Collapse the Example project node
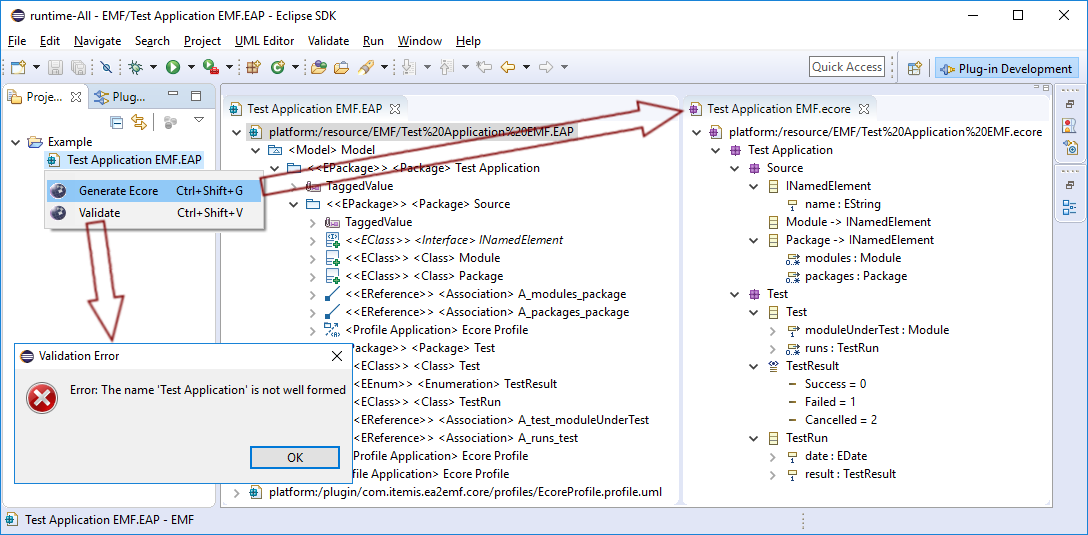 [15, 142]
